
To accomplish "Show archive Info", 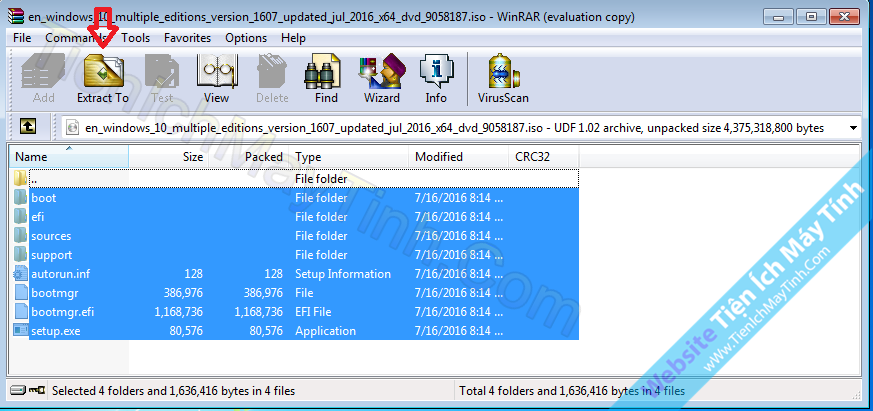I will [x=436, y=71].
